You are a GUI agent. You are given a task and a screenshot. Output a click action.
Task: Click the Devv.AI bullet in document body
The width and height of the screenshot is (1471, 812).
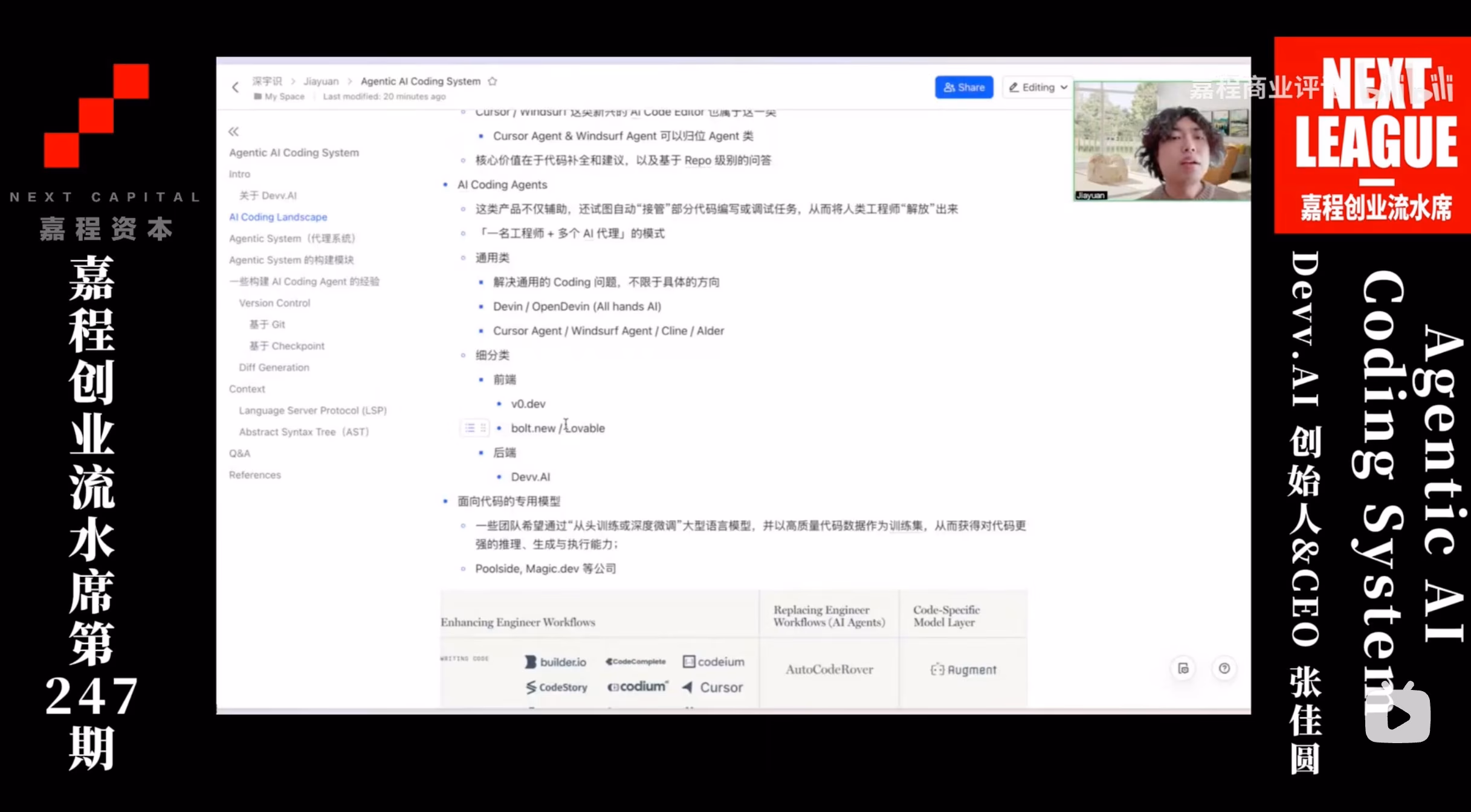(531, 477)
